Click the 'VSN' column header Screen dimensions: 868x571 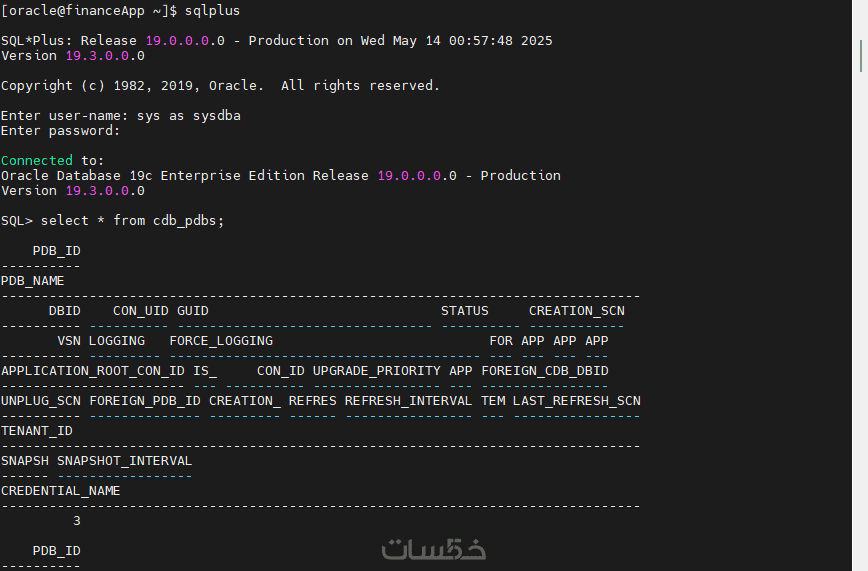69,341
